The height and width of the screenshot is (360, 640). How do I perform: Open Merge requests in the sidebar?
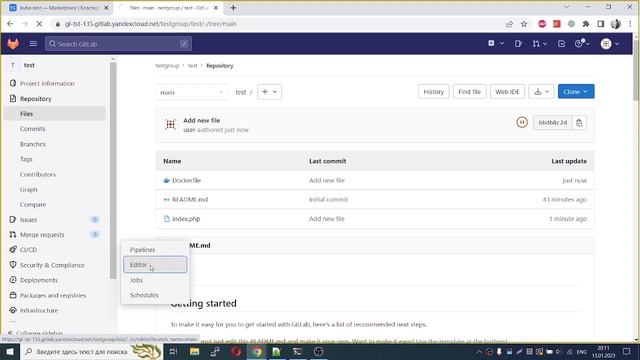tap(42, 235)
